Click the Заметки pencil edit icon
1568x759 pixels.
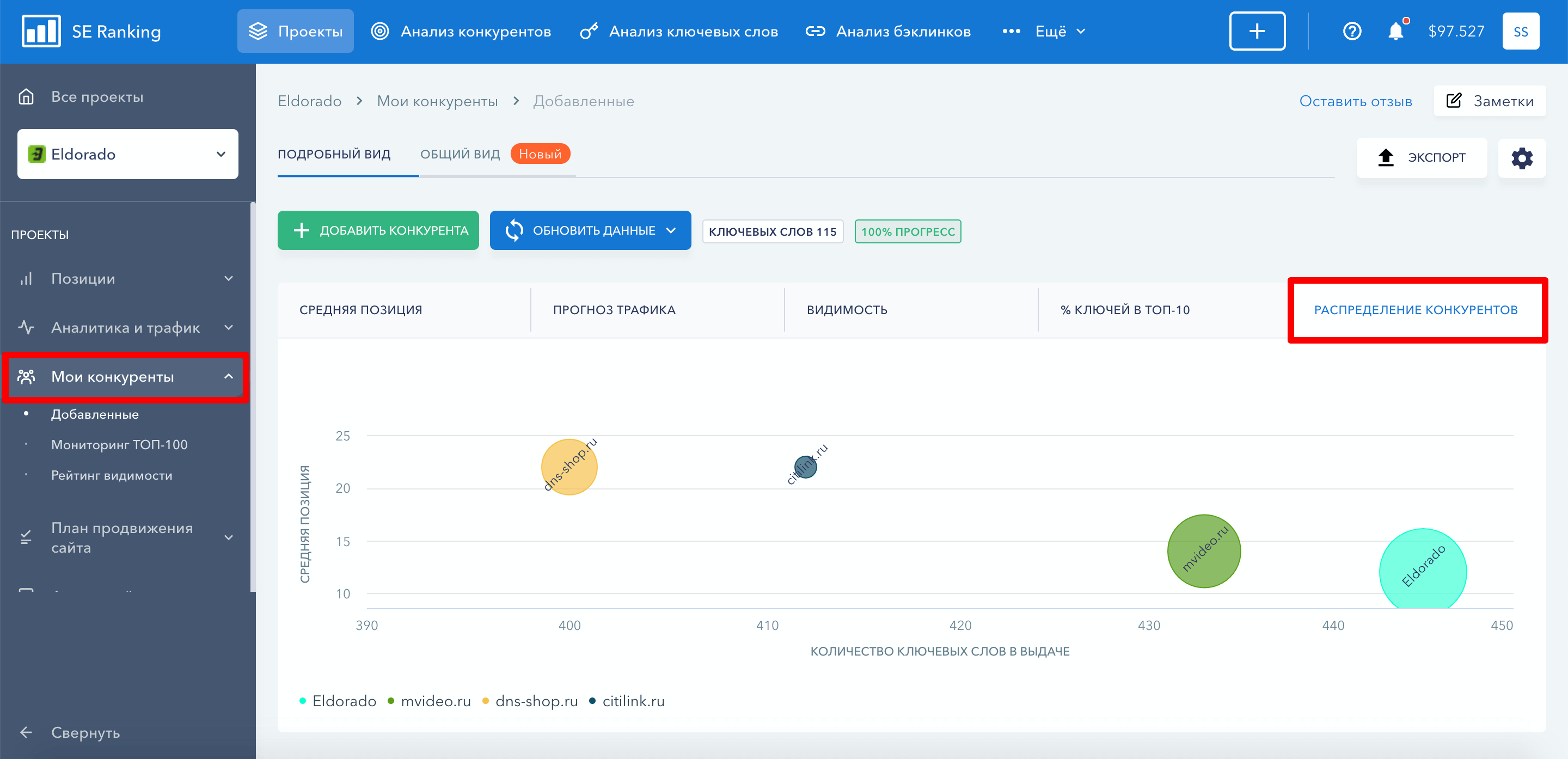pyautogui.click(x=1454, y=100)
